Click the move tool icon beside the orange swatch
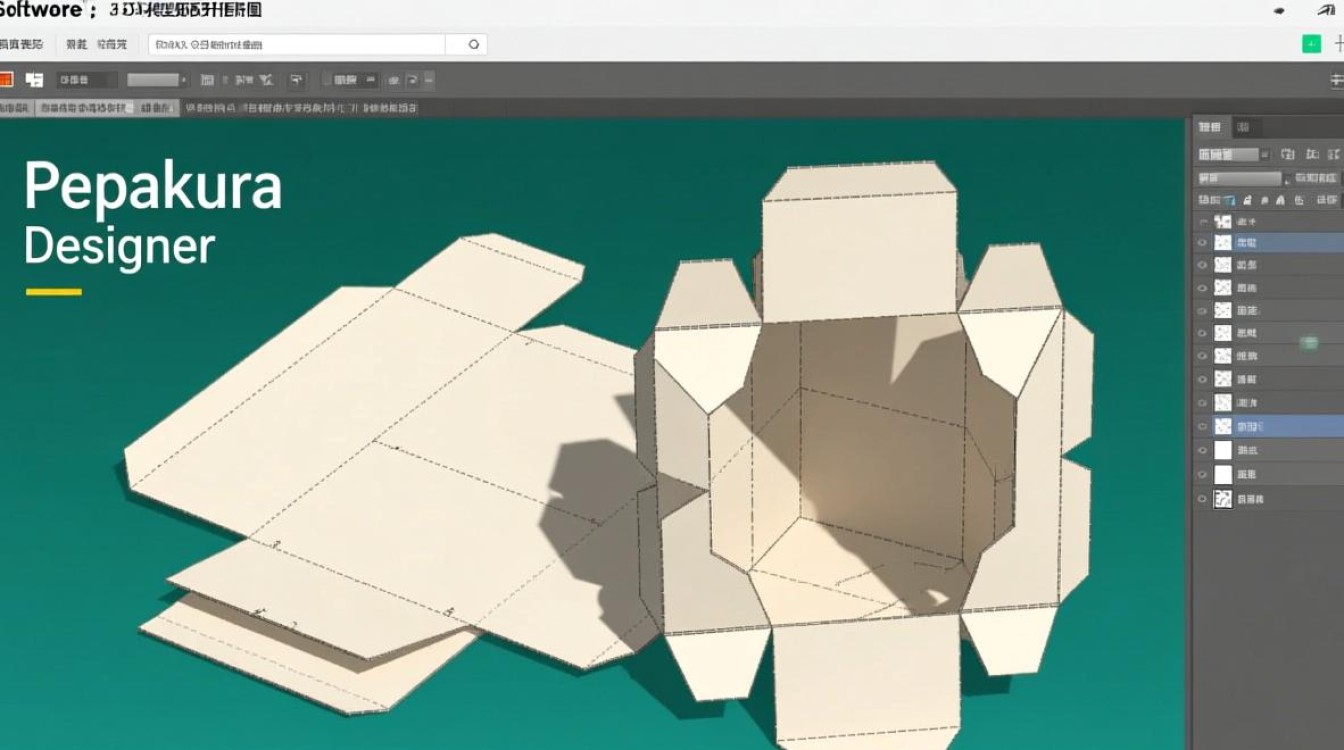The image size is (1344, 750). (33, 80)
